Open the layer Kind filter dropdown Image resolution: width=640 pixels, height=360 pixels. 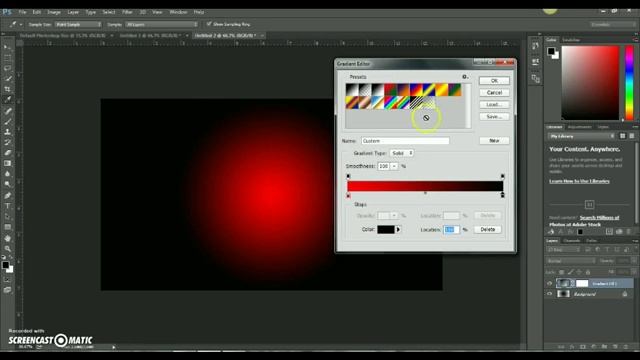(x=563, y=249)
